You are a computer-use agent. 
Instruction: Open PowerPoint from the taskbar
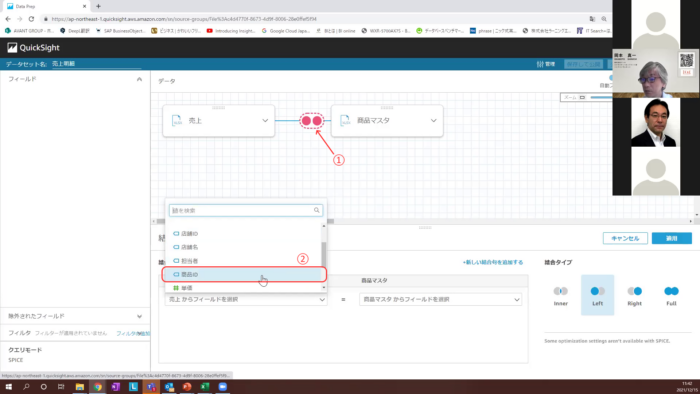187,386
